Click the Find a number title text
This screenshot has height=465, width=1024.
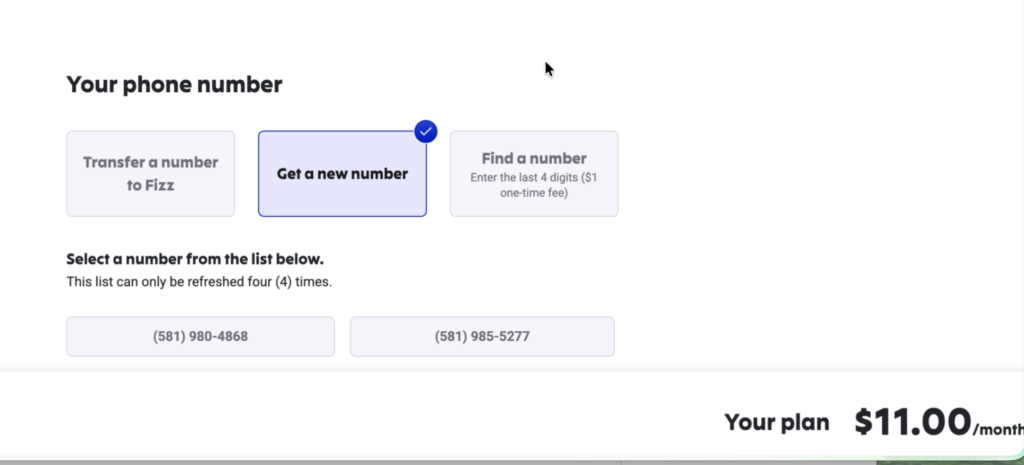tap(534, 158)
